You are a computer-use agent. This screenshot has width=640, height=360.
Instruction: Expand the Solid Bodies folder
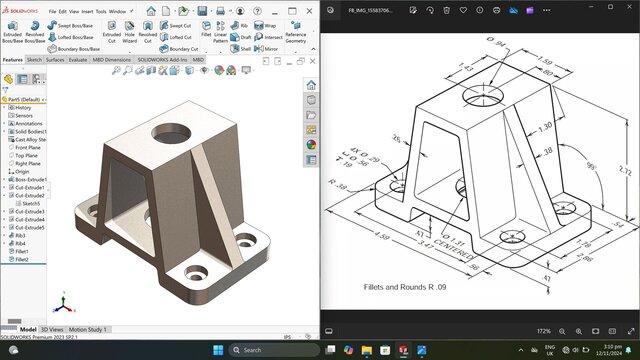coord(4,131)
